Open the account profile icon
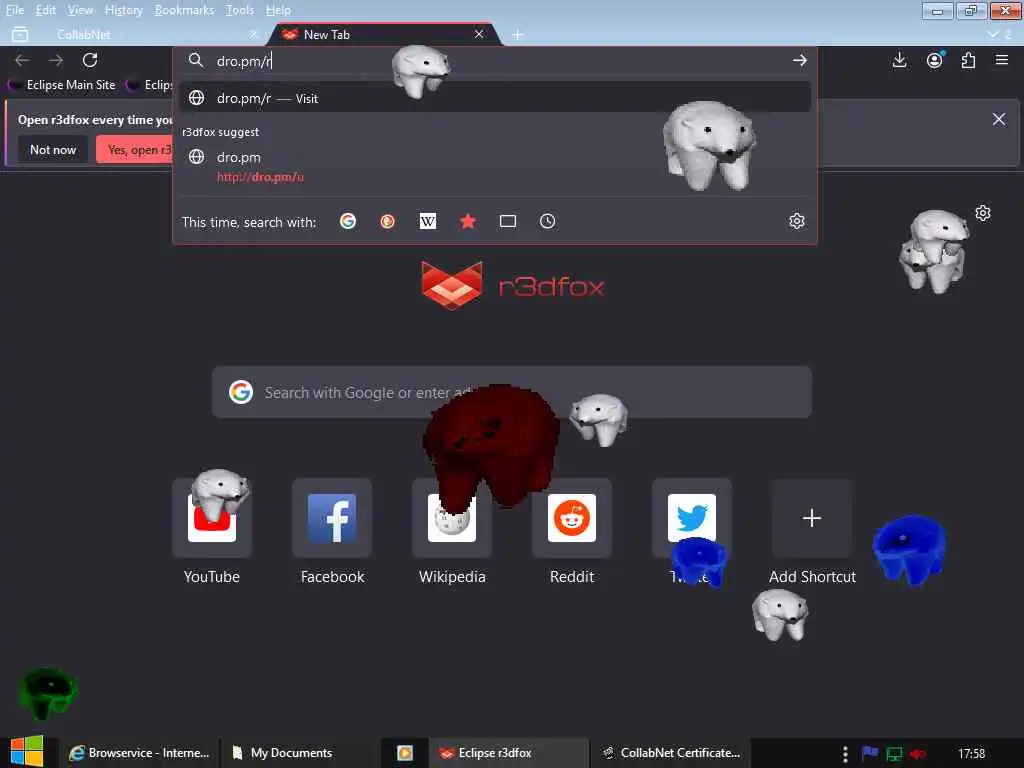 tap(935, 60)
